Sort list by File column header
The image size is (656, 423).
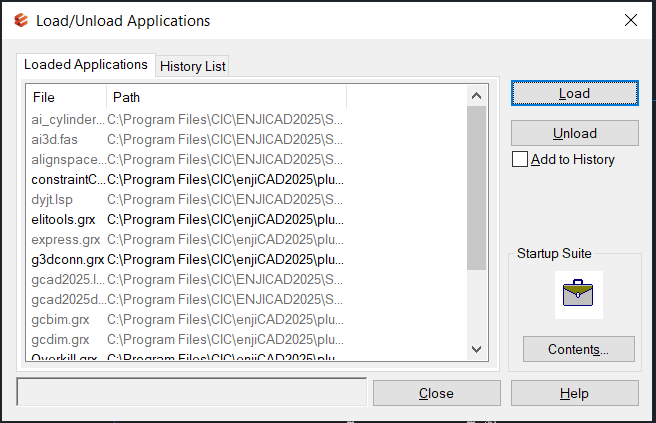point(66,97)
